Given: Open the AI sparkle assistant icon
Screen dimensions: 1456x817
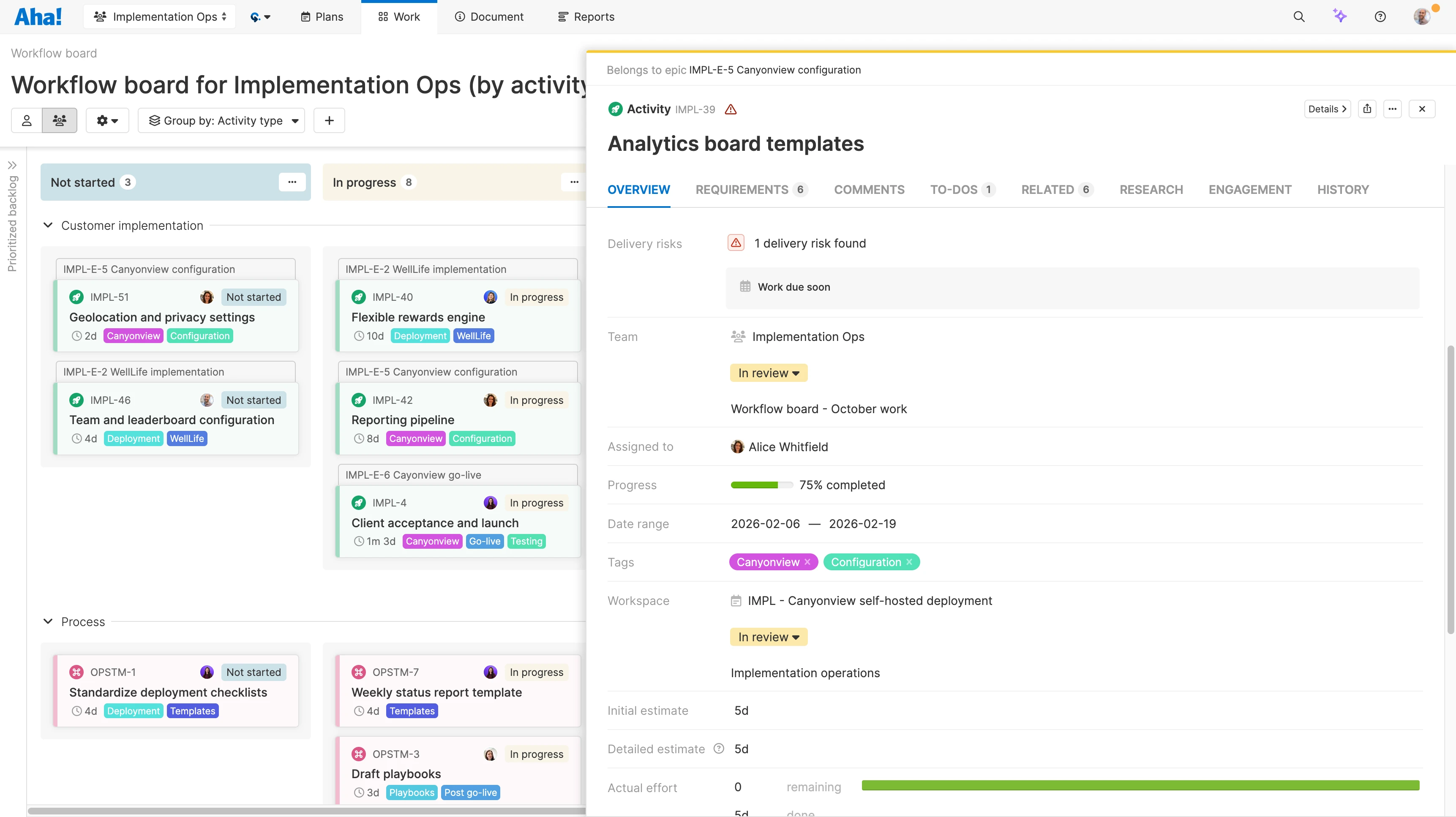Looking at the screenshot, I should (x=1339, y=16).
